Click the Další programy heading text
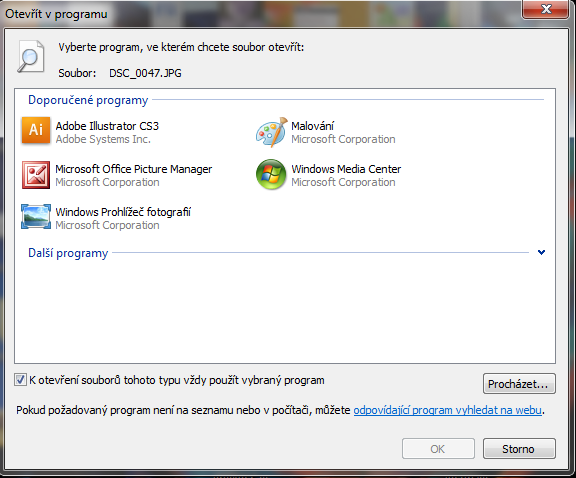Screen dimensions: 576x478 click(x=68, y=253)
